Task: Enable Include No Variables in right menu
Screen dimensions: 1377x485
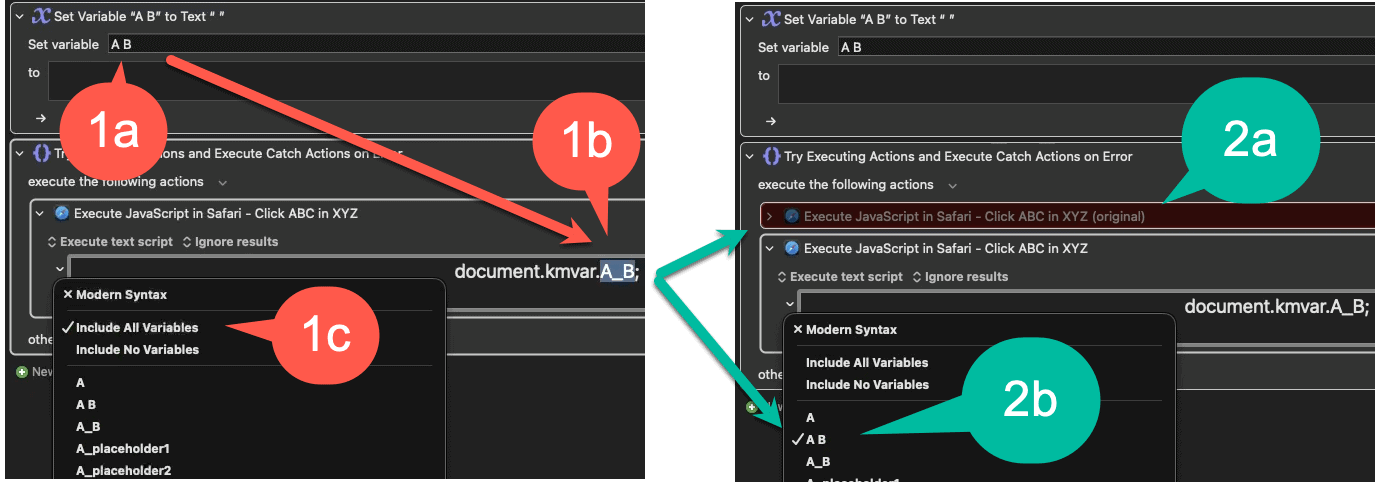Action: 867,384
